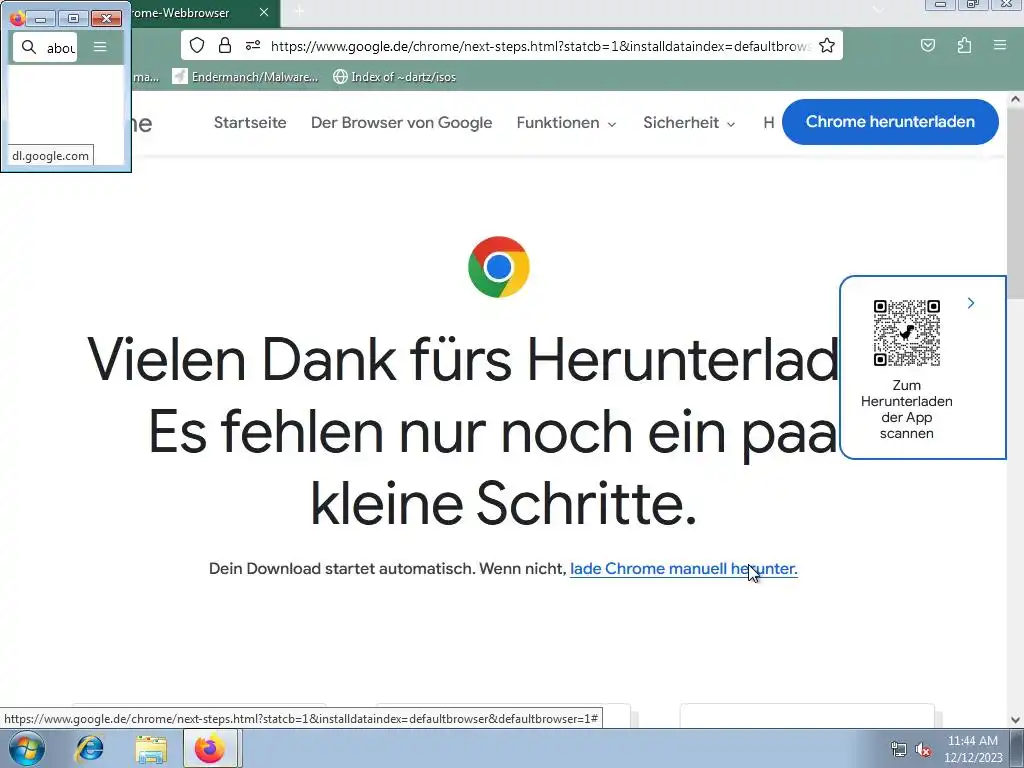Open the Save to Pocket icon
The width and height of the screenshot is (1024, 768).
coord(927,45)
